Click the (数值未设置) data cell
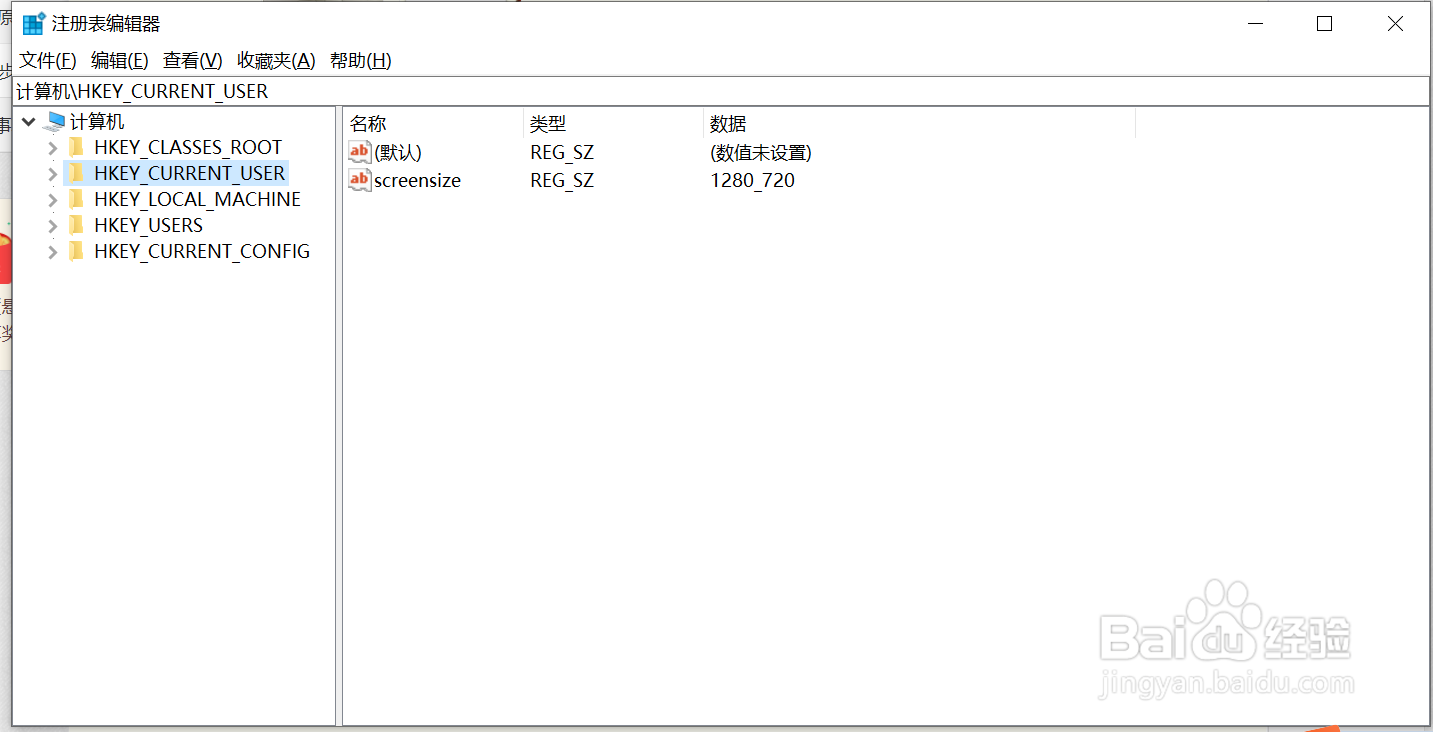The image size is (1433, 732). [x=760, y=153]
